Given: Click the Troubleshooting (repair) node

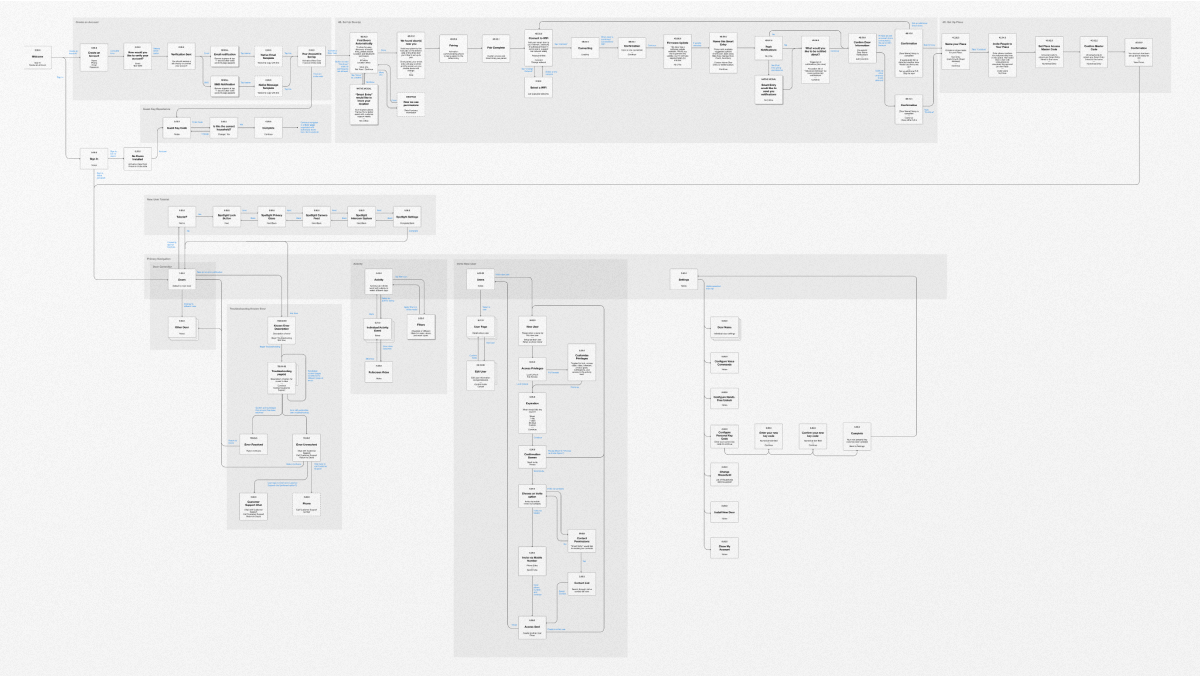Looking at the screenshot, I should tap(282, 380).
